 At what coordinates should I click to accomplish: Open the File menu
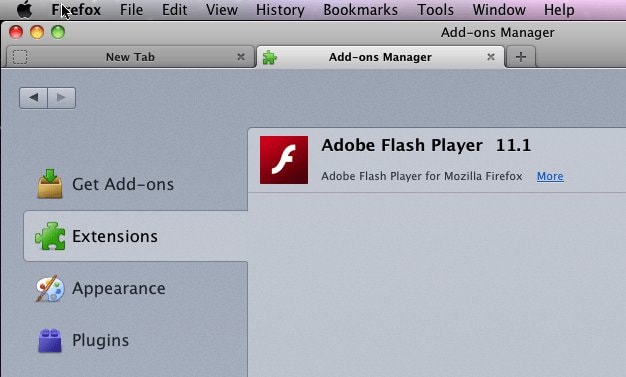point(131,10)
